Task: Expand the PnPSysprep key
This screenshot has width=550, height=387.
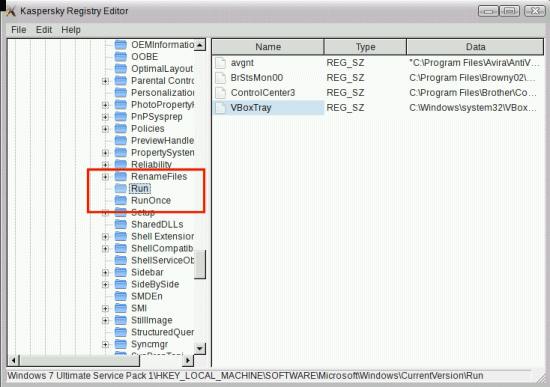Action: [x=105, y=117]
